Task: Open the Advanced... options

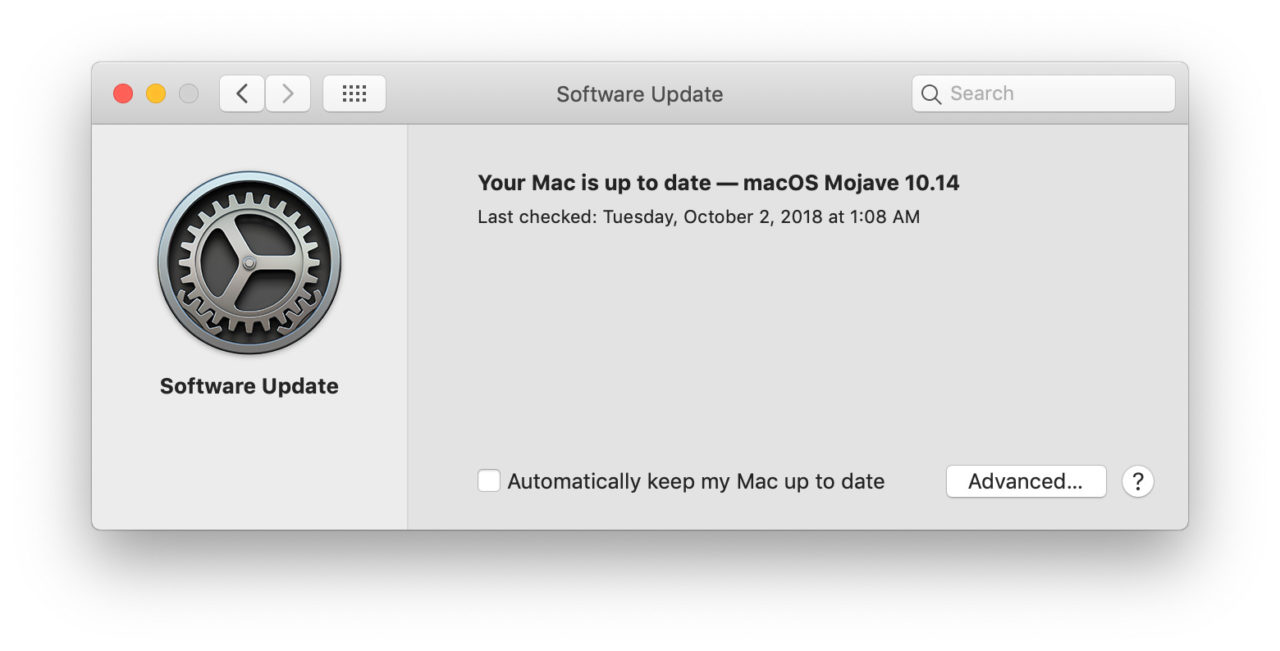Action: tap(1026, 481)
